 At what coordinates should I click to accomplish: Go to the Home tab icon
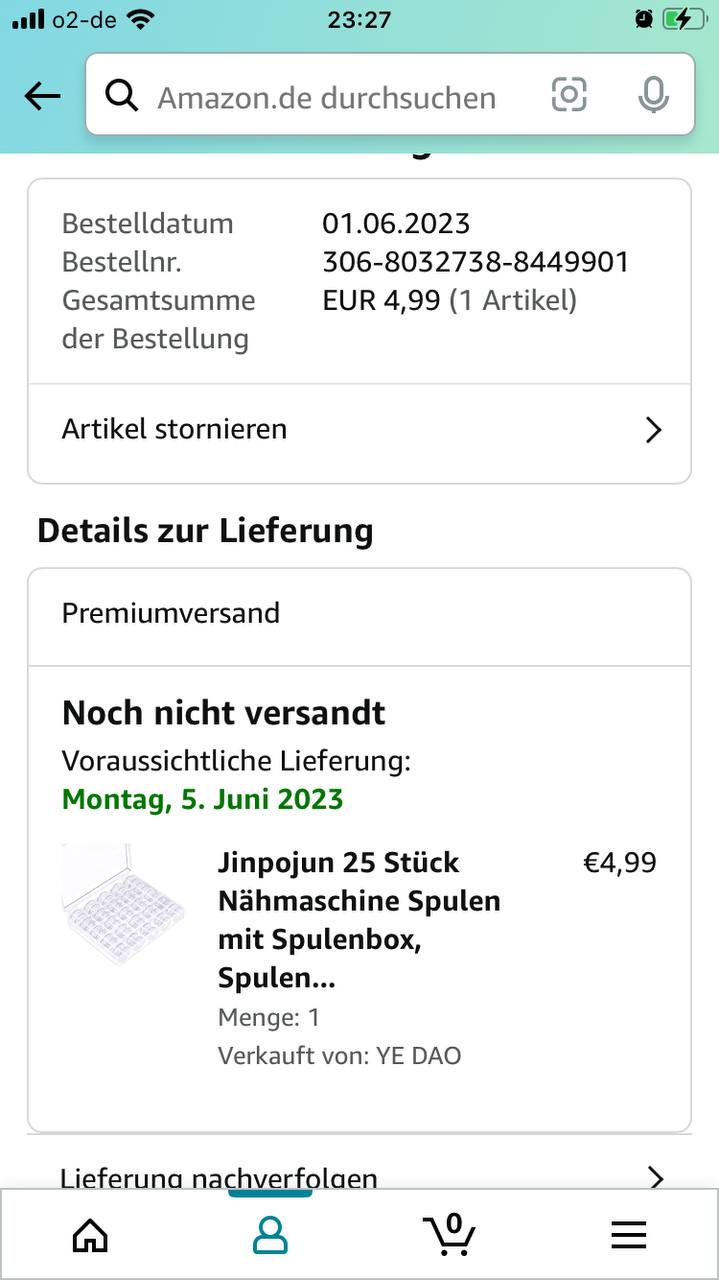point(90,1235)
